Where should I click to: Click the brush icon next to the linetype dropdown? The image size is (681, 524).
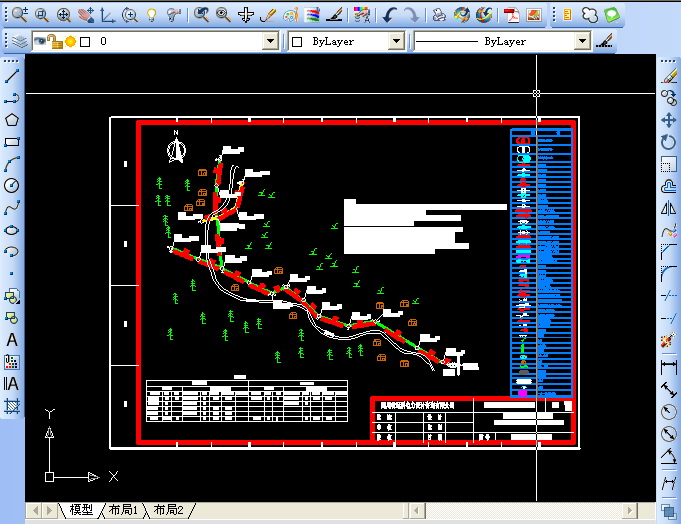(604, 42)
